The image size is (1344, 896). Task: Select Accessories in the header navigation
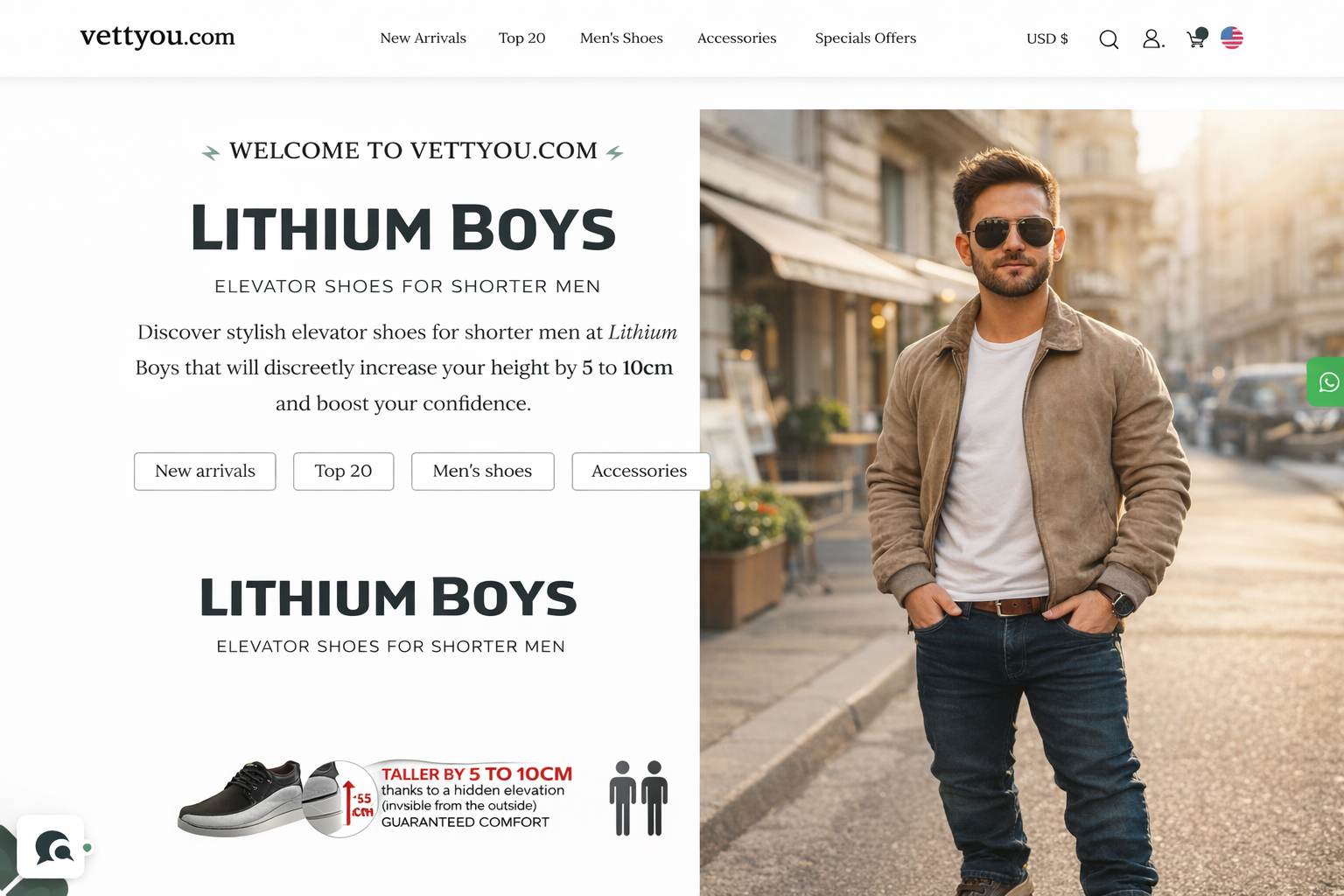tap(737, 38)
